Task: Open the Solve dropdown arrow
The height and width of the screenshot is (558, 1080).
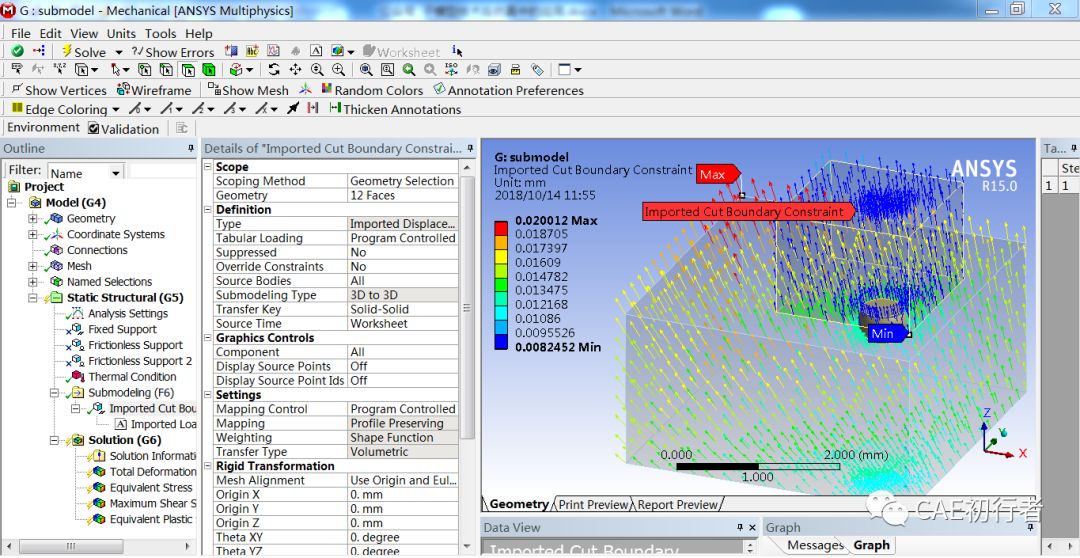Action: pyautogui.click(x=118, y=52)
